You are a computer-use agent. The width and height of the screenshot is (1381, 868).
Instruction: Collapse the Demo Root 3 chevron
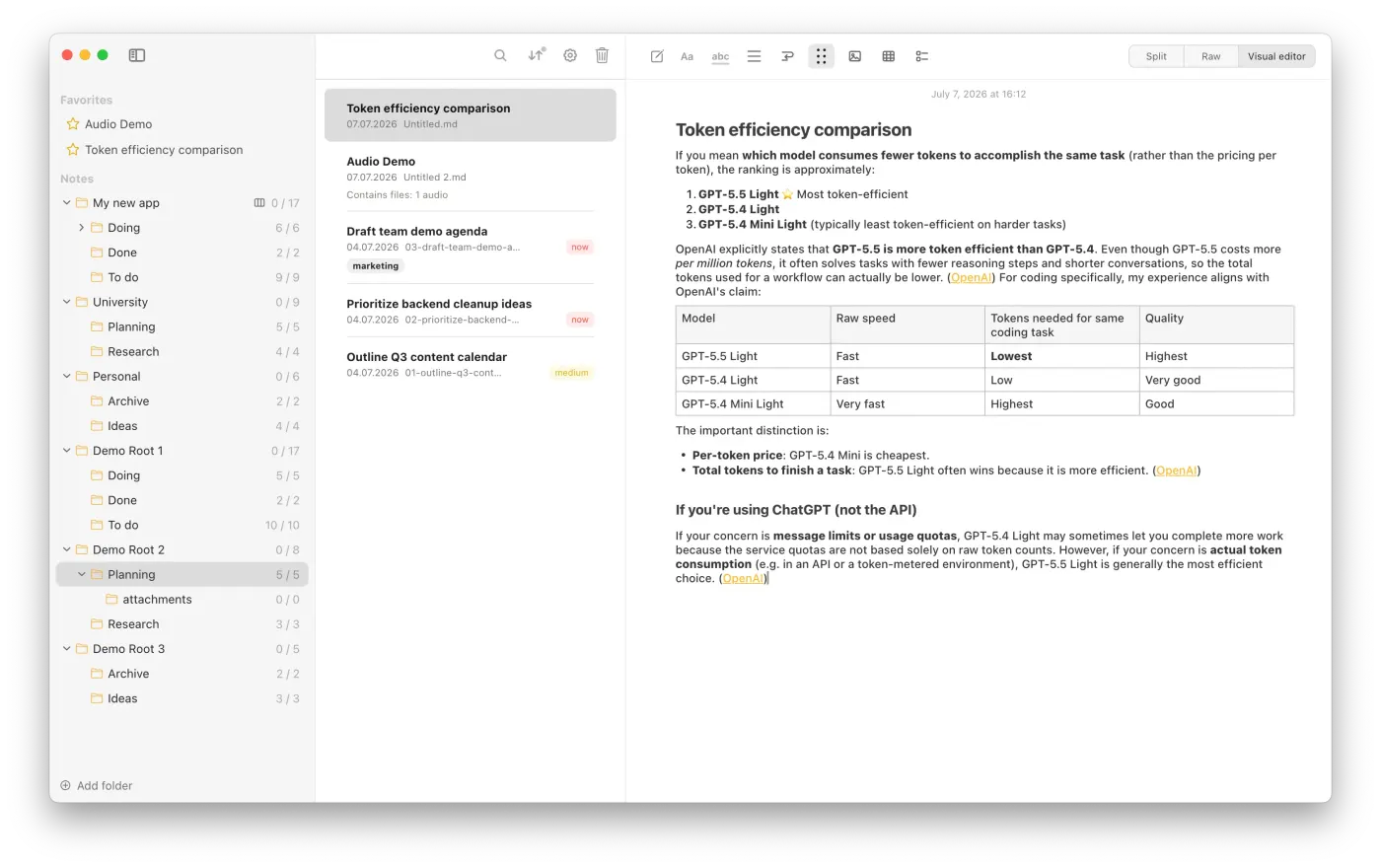click(x=66, y=649)
